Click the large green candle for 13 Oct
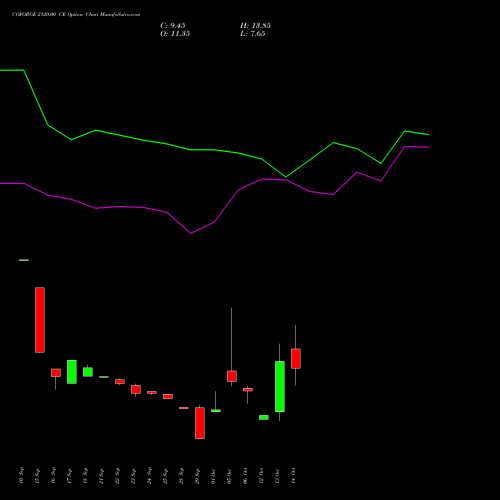Viewport: 500px width, 500px height. (x=280, y=386)
